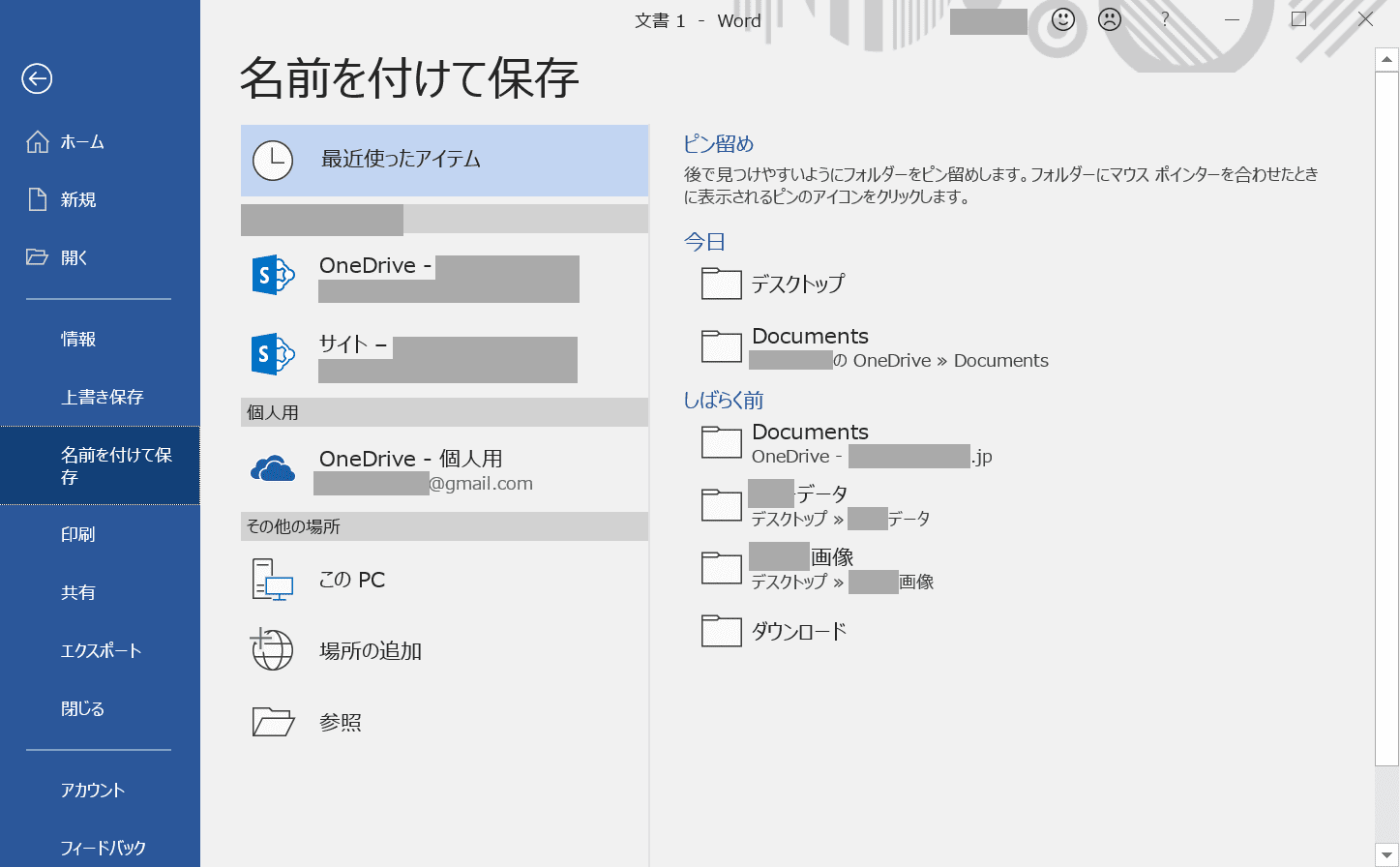Choose 閉じる in the sidebar
Image resolution: width=1400 pixels, height=867 pixels.
point(100,708)
